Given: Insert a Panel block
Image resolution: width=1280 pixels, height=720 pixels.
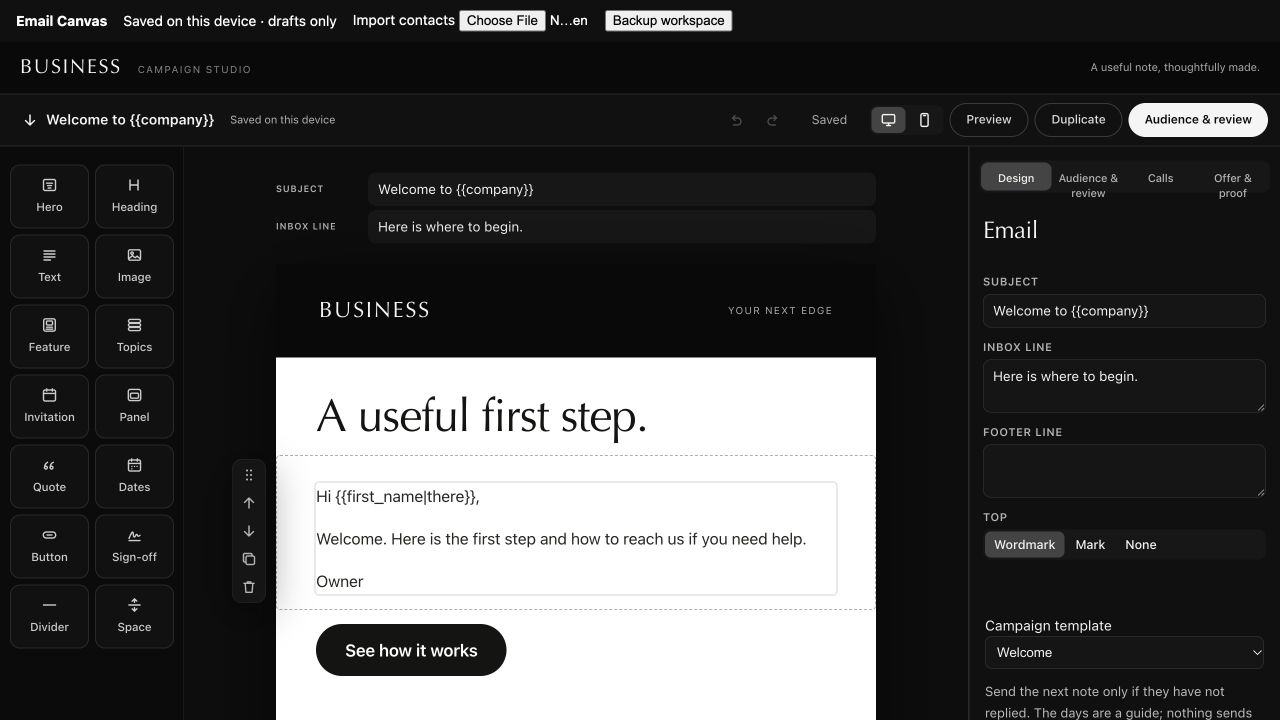Looking at the screenshot, I should click(134, 406).
